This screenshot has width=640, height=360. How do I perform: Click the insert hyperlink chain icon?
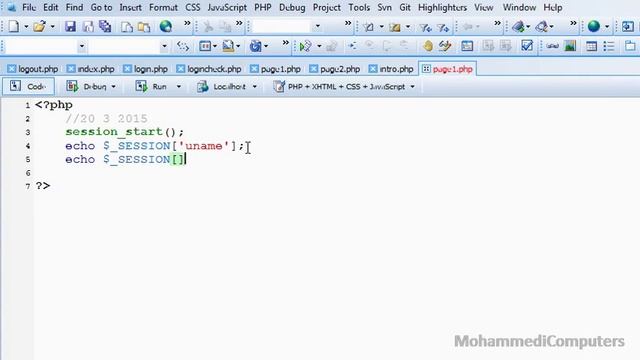pos(552,46)
